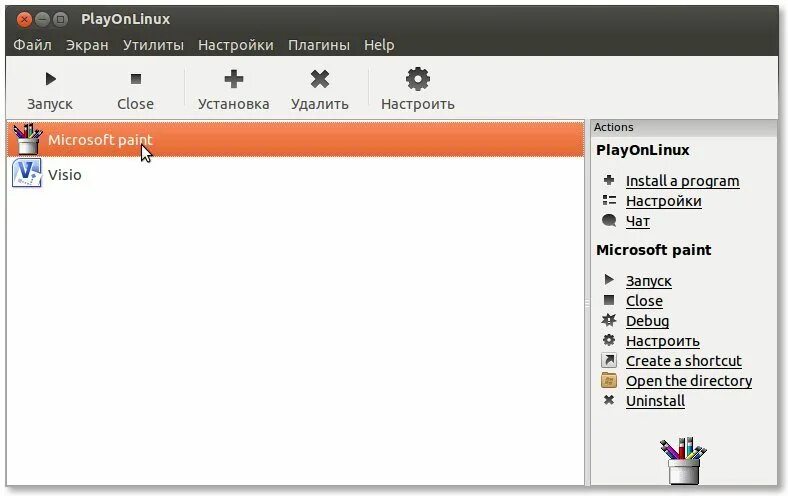788x496 pixels.
Task: Open the Help menu
Action: (379, 45)
